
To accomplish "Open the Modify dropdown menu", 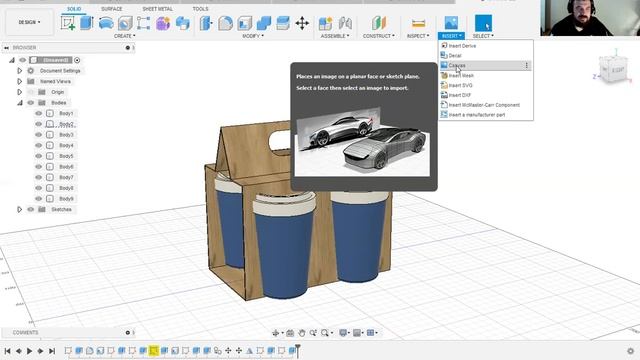I will click(x=253, y=36).
